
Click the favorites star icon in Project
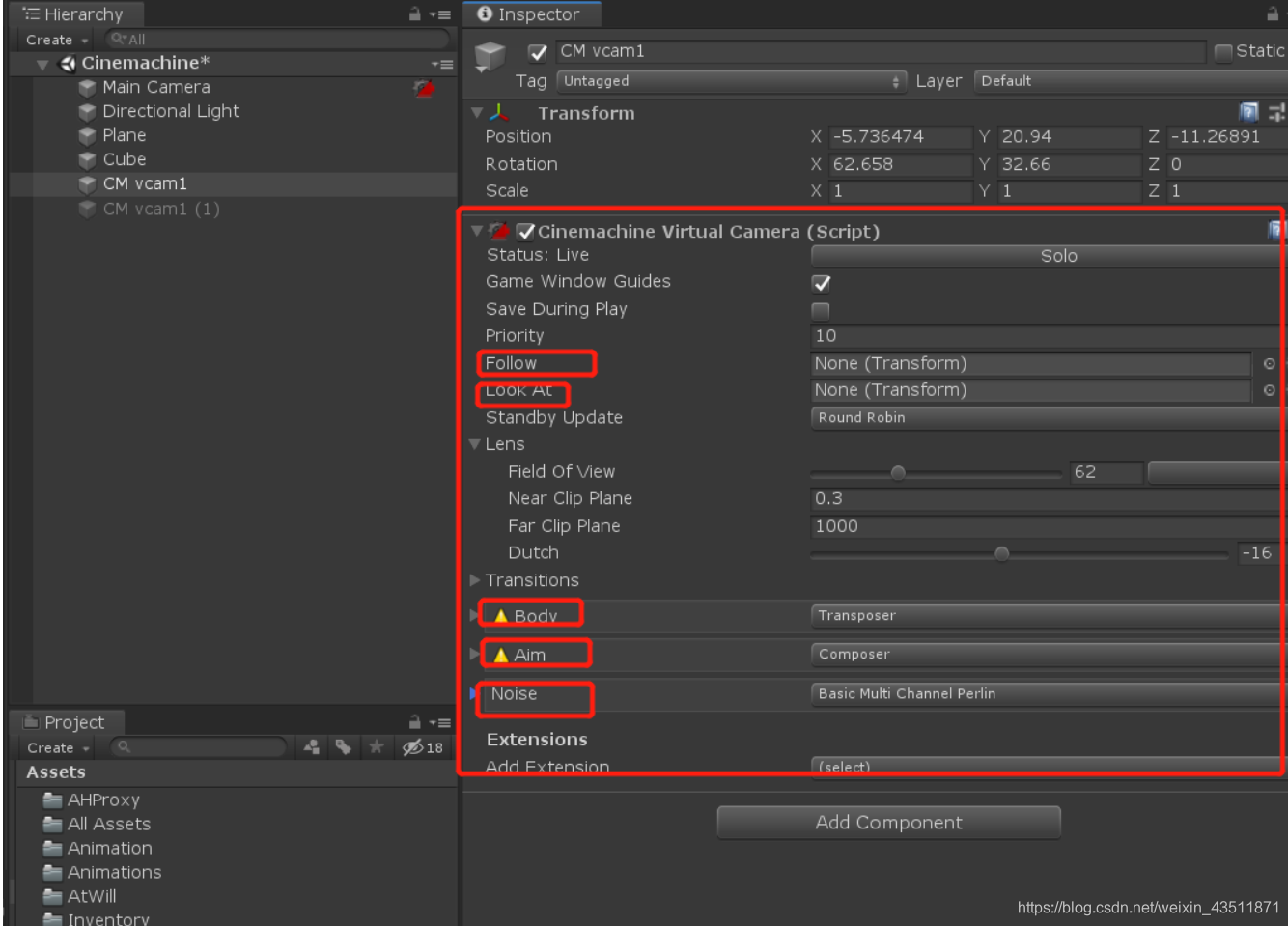pyautogui.click(x=377, y=746)
